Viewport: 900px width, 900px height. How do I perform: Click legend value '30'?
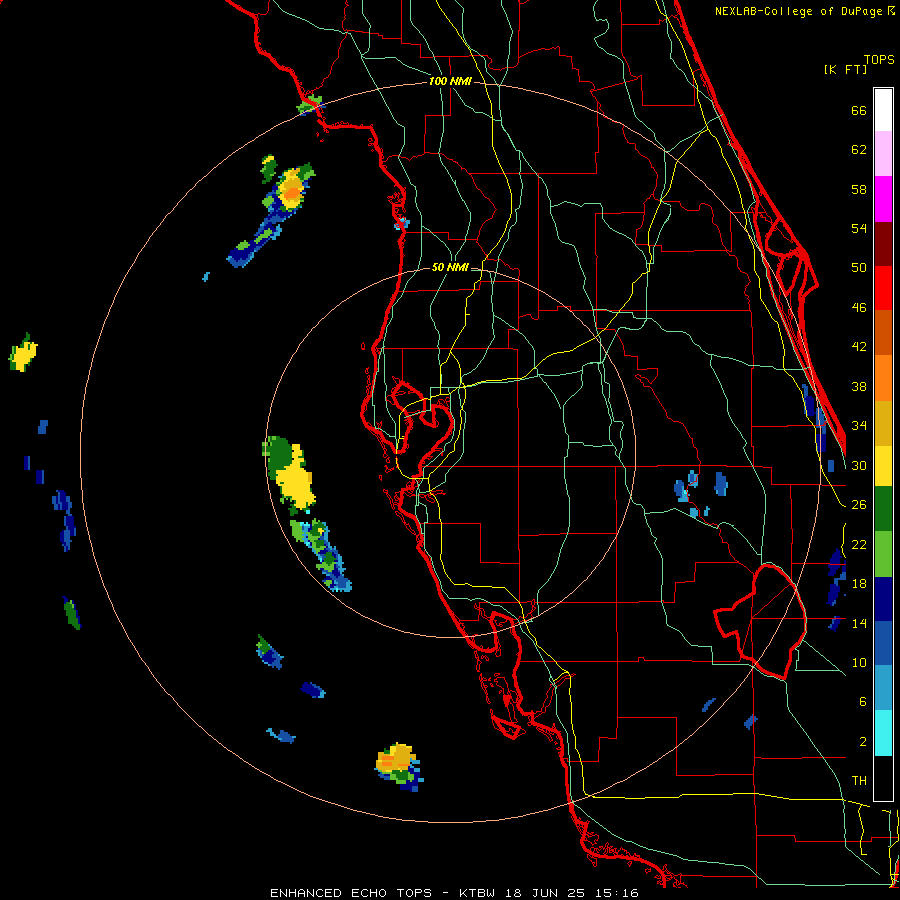tap(859, 465)
